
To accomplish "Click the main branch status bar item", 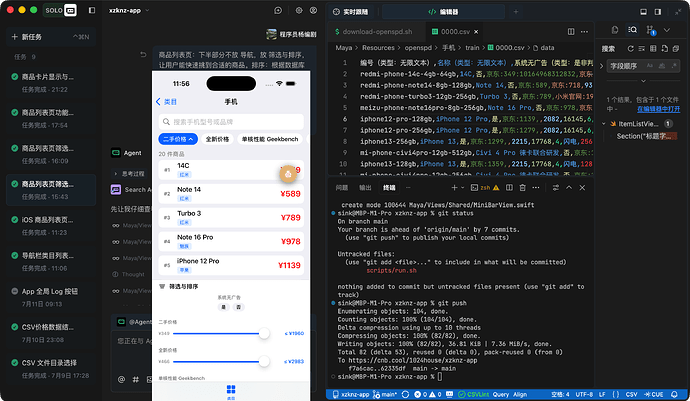I will coord(385,394).
